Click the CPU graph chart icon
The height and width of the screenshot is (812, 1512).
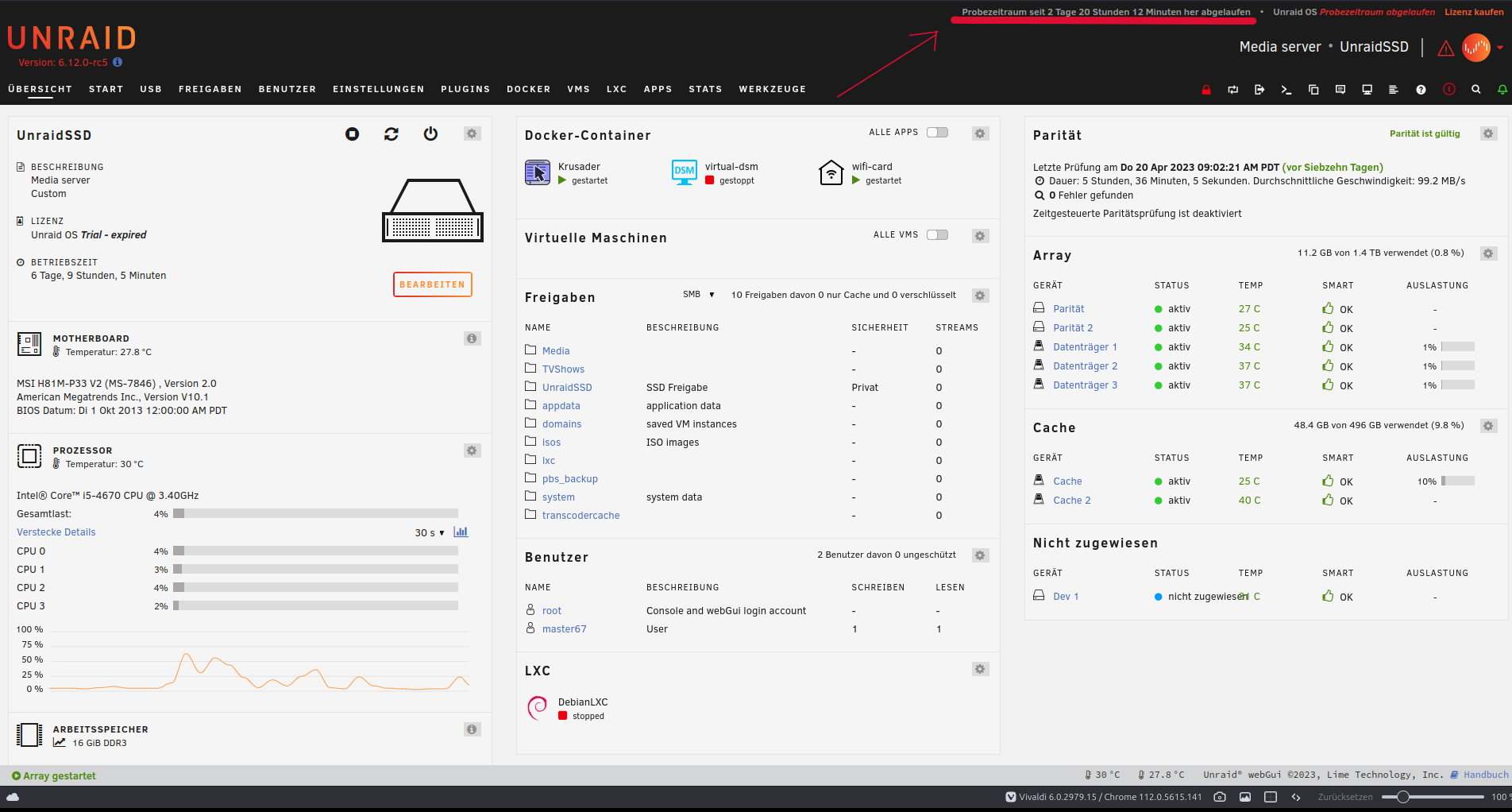[461, 532]
